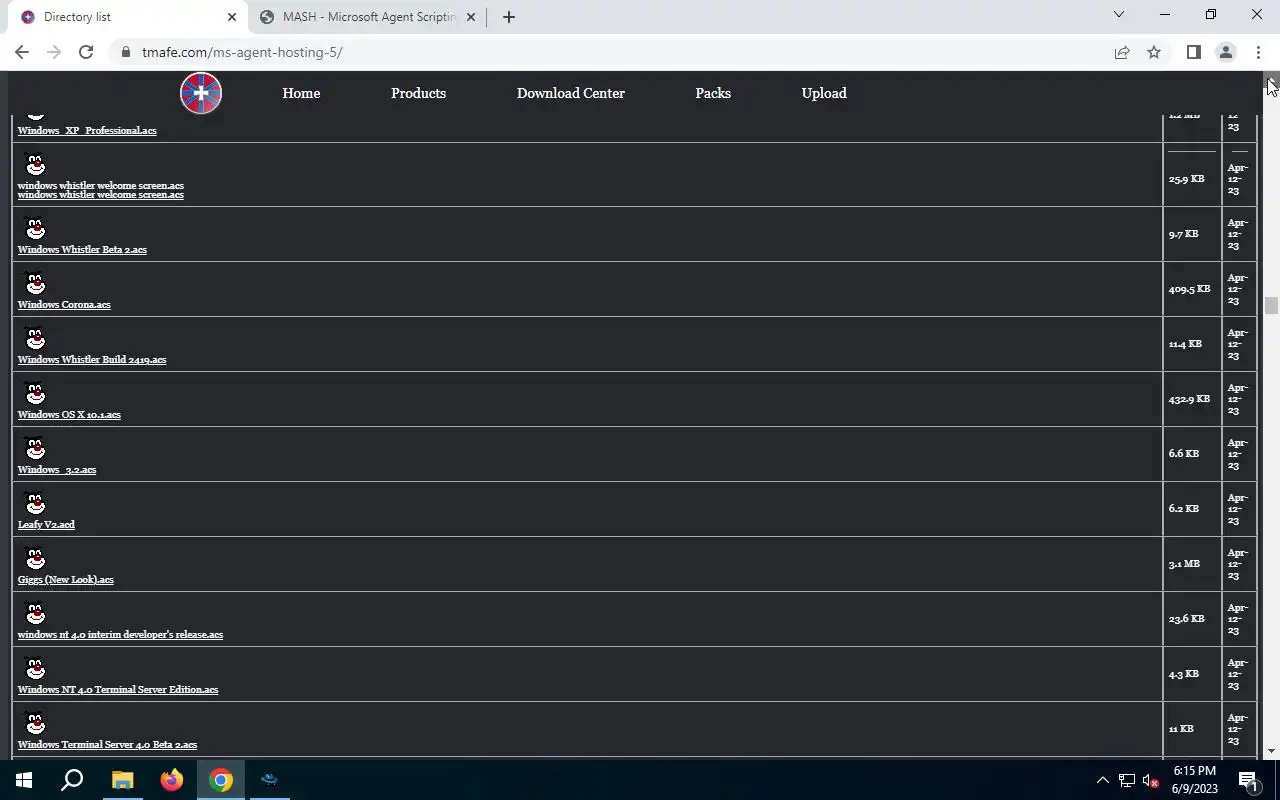The width and height of the screenshot is (1280, 800).
Task: Click the agent icon above Windows OS X 10.1.acs
Action: click(x=35, y=394)
